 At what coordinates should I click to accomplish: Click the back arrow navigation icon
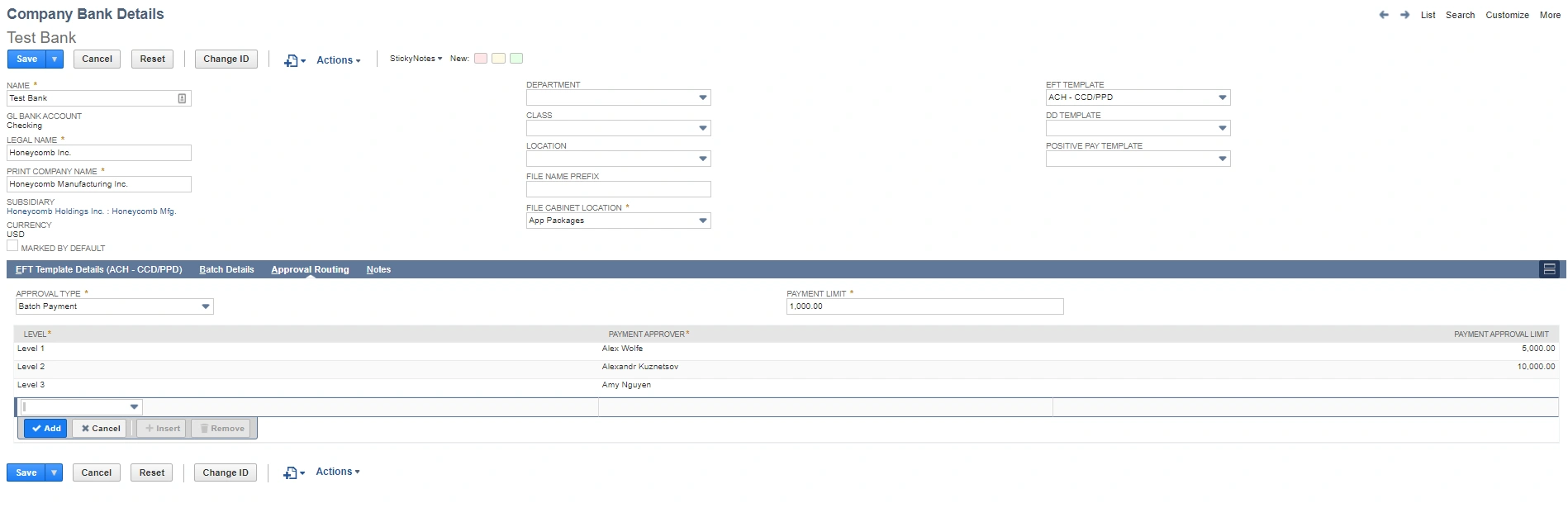tap(1384, 15)
